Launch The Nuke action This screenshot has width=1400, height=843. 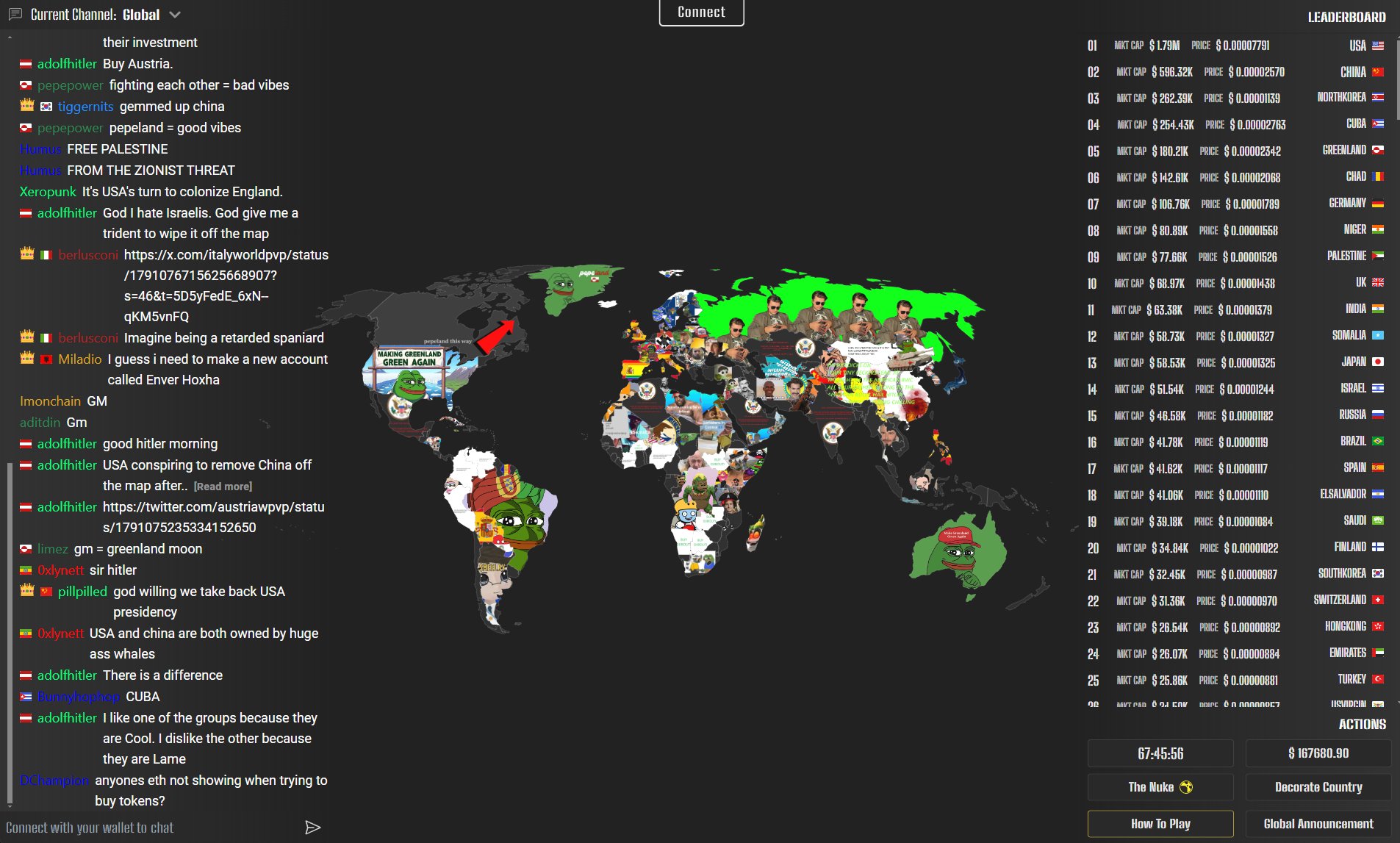[x=1160, y=787]
